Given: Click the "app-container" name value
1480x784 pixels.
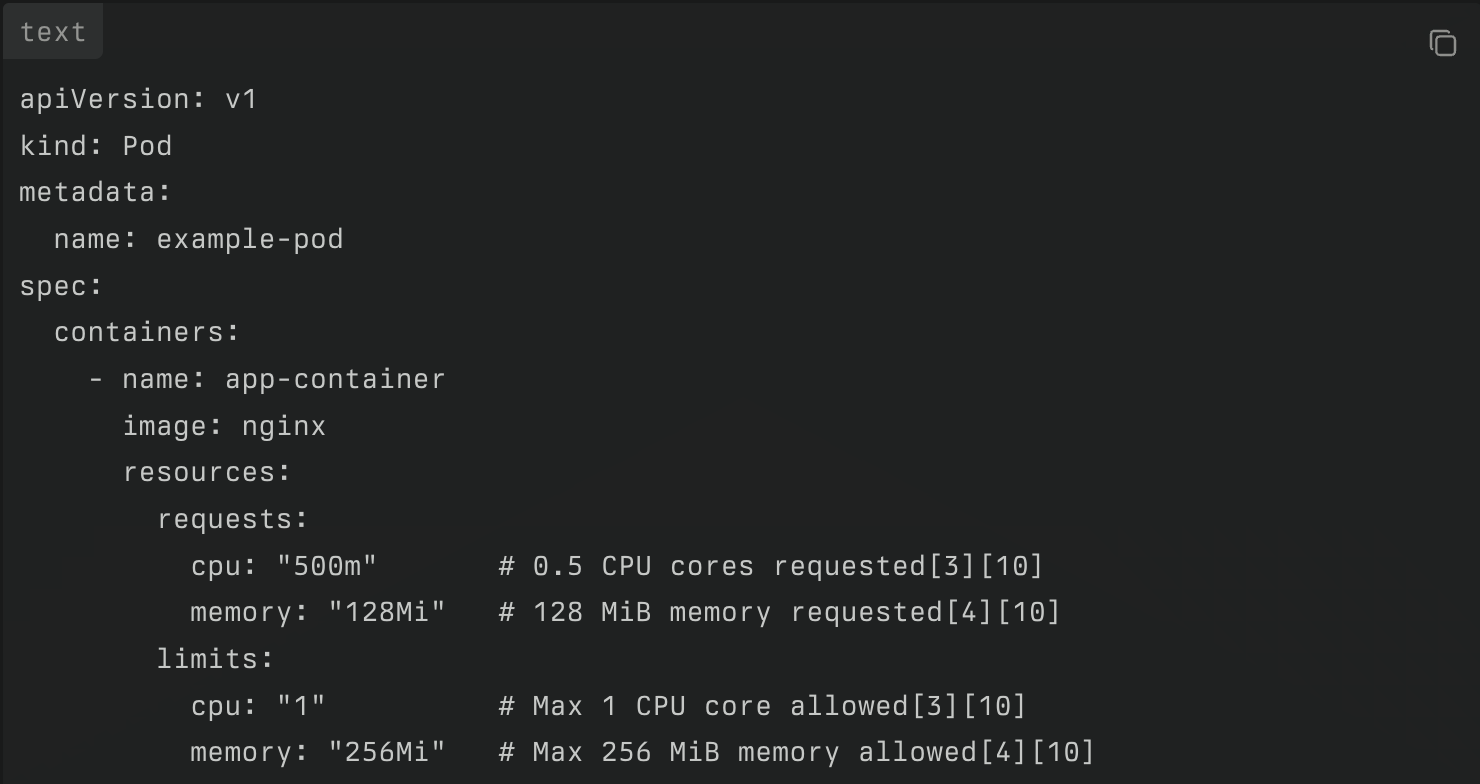Looking at the screenshot, I should coord(335,379).
